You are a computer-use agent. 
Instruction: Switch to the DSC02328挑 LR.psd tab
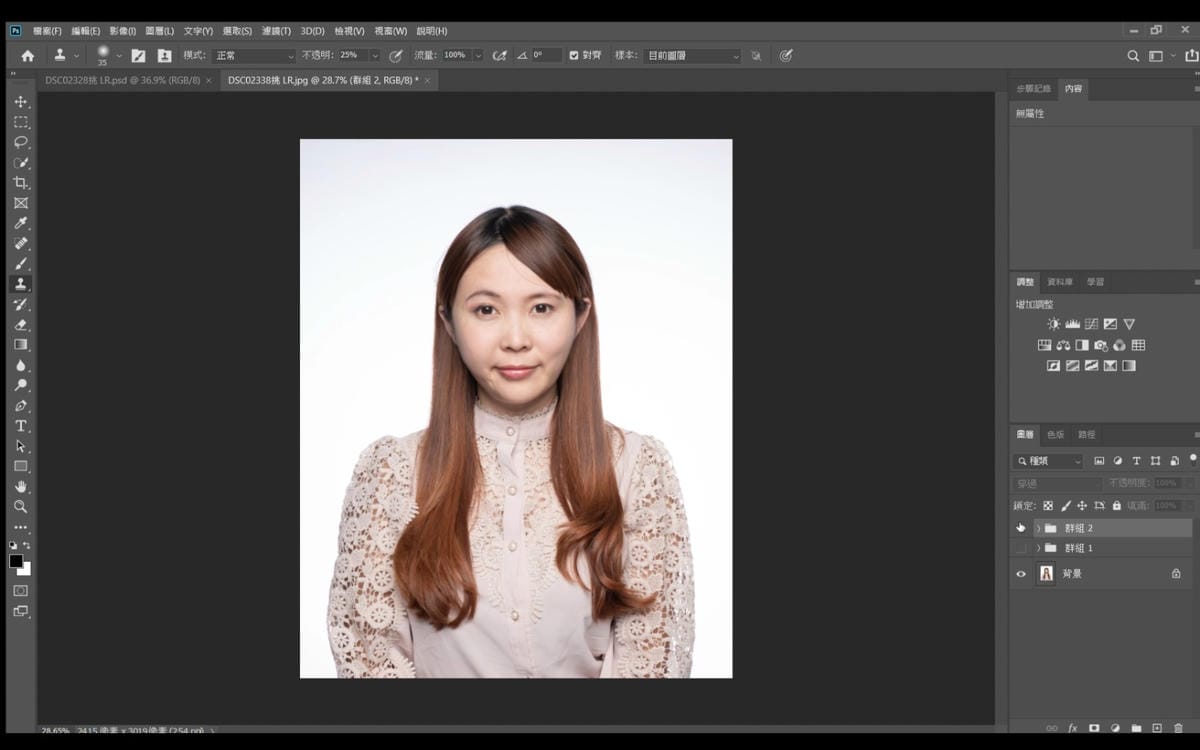pyautogui.click(x=122, y=80)
